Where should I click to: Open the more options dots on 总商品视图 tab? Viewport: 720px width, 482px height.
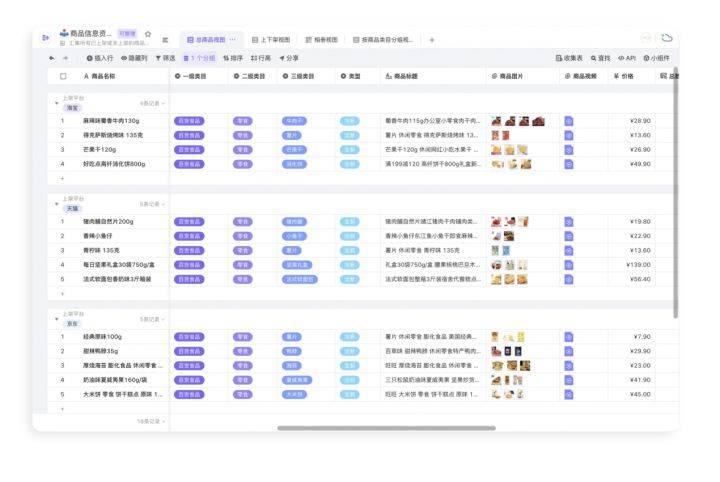(233, 39)
